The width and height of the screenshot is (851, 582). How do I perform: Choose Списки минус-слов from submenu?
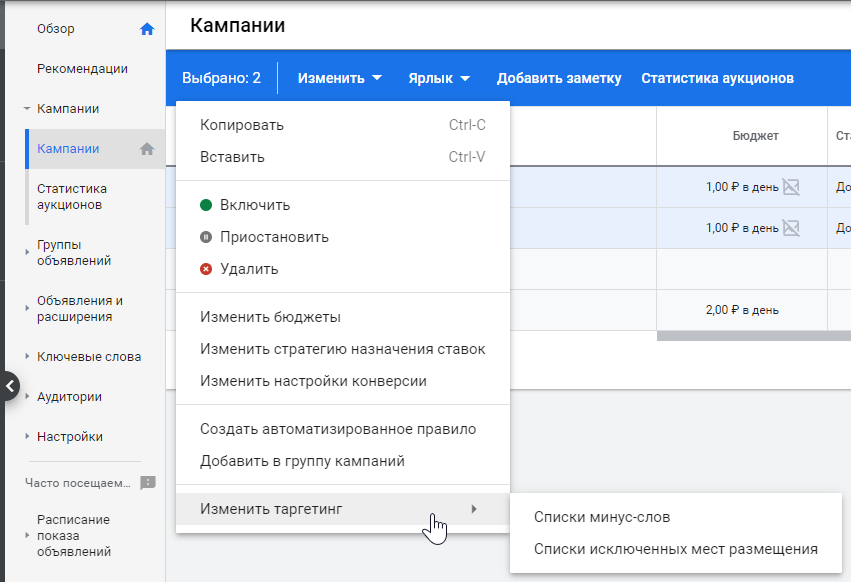tap(602, 517)
